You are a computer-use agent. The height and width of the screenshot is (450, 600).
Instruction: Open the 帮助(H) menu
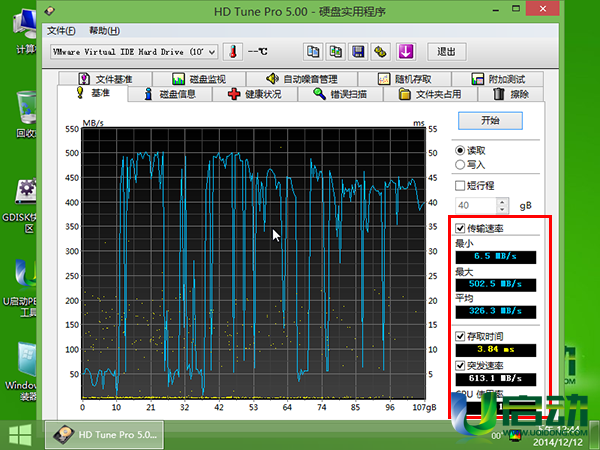[104, 31]
